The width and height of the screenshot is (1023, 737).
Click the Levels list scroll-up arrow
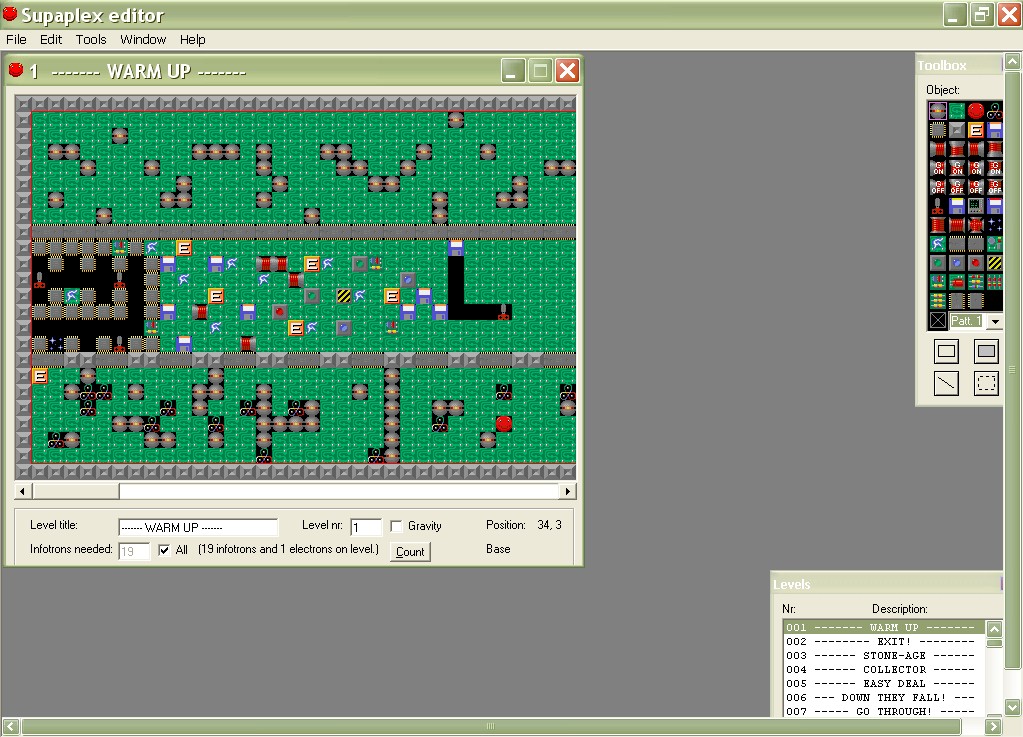tap(994, 629)
